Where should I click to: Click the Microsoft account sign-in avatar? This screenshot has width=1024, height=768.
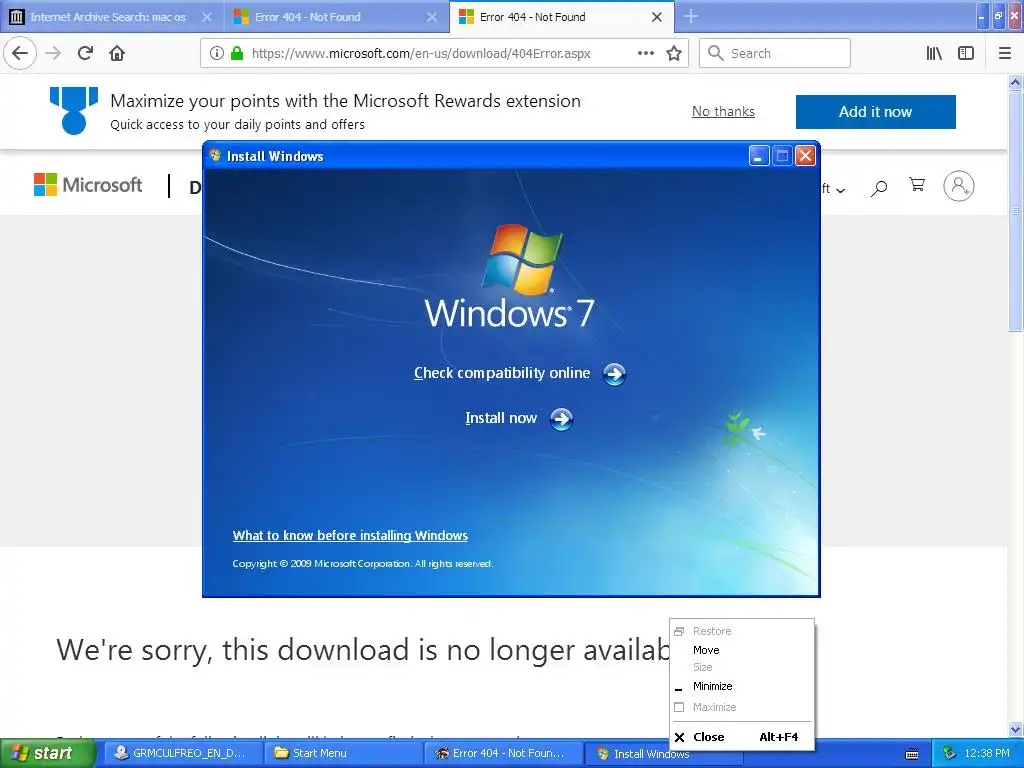point(959,186)
